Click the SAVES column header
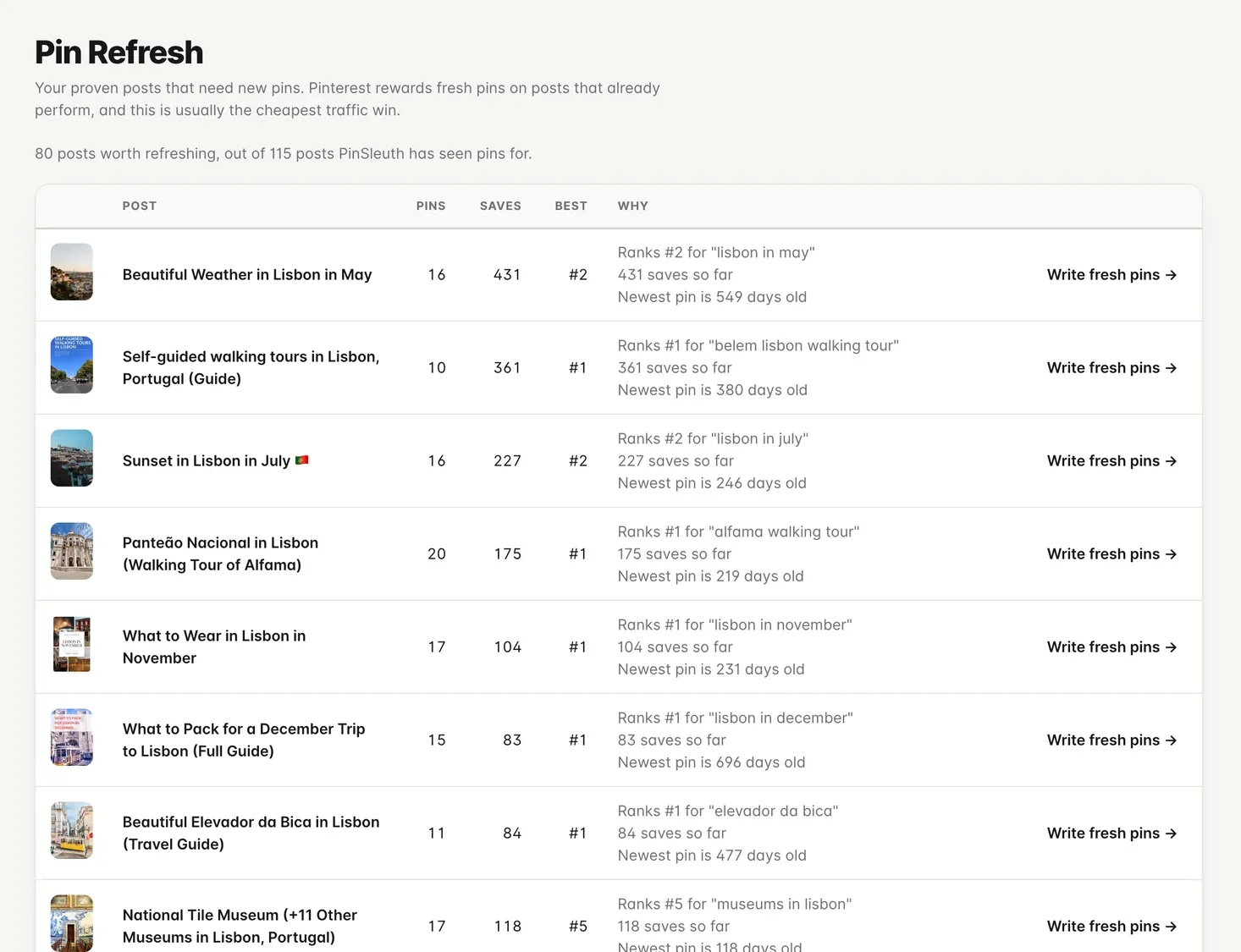Image resolution: width=1241 pixels, height=952 pixels. (x=500, y=206)
